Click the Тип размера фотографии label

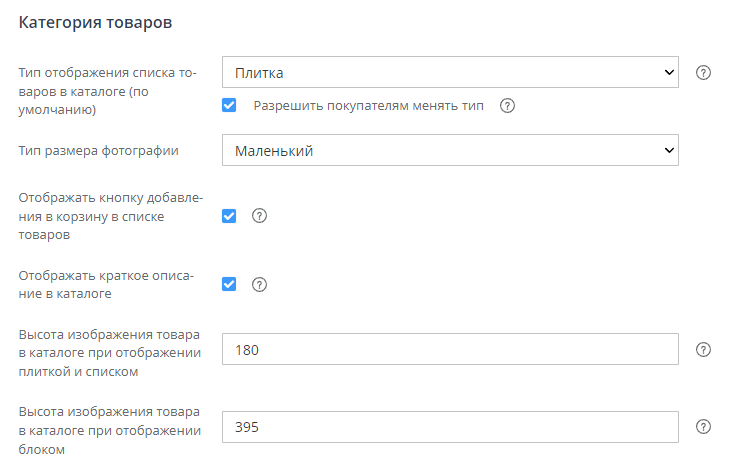99,151
